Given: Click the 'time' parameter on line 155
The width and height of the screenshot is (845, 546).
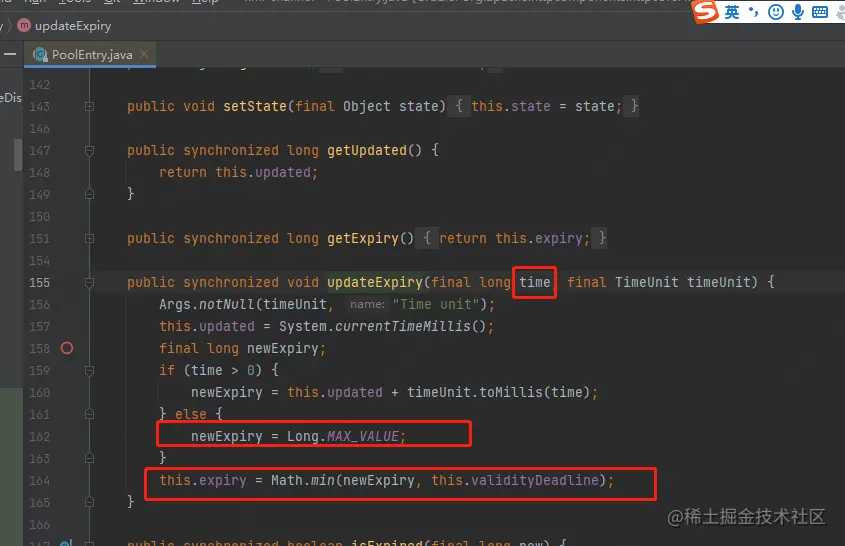Looking at the screenshot, I should [x=535, y=282].
